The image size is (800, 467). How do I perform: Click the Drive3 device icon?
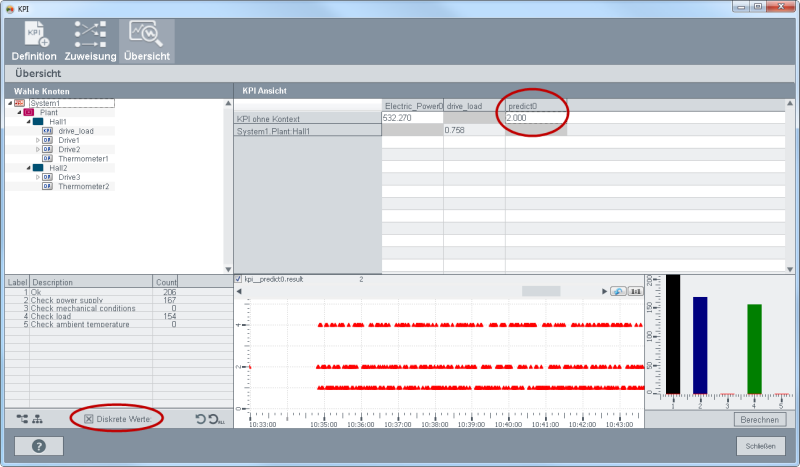coord(47,177)
